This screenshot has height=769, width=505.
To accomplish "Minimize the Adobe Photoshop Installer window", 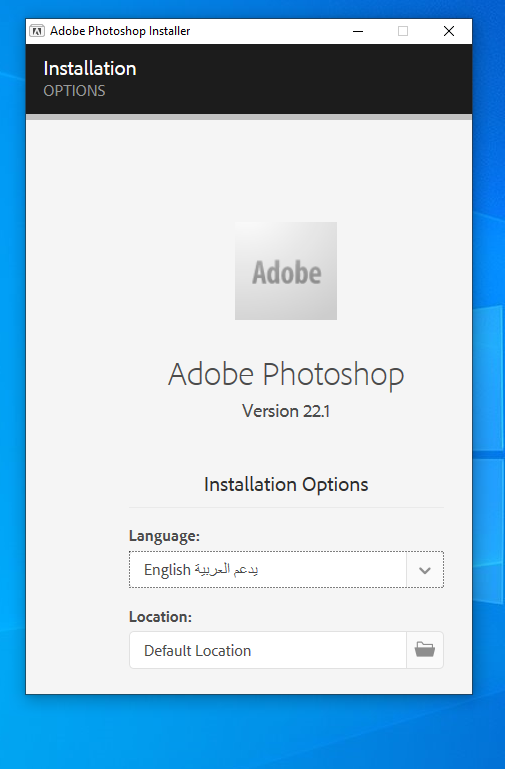I will click(358, 31).
